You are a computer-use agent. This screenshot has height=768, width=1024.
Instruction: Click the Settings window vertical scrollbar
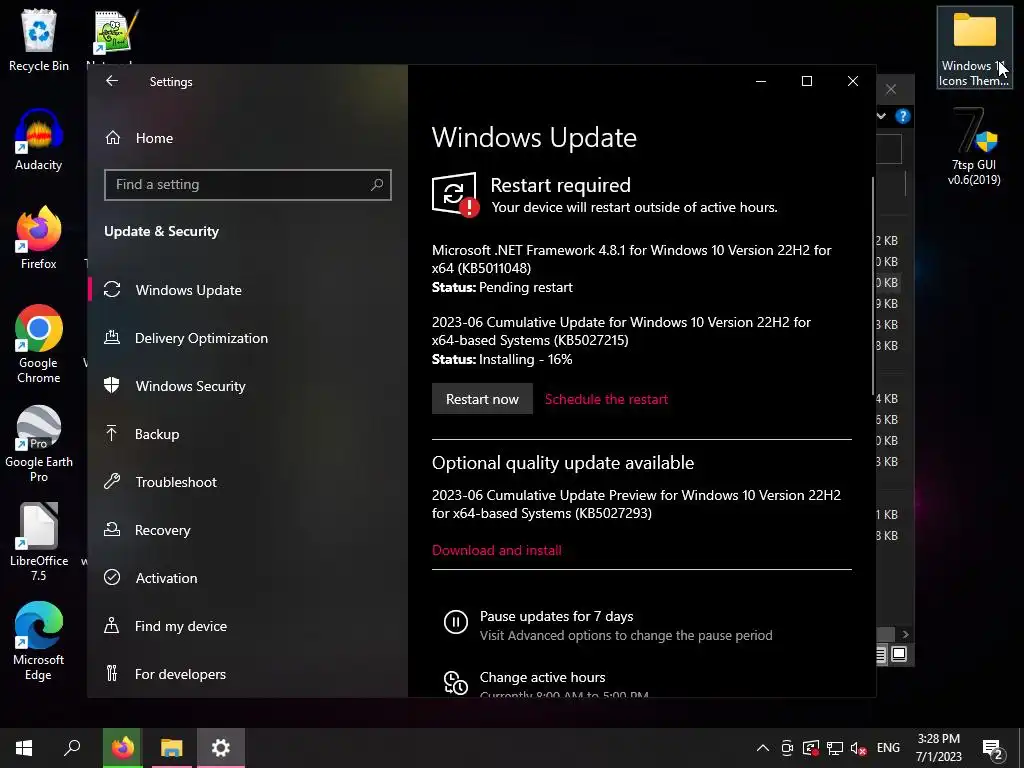(x=872, y=285)
